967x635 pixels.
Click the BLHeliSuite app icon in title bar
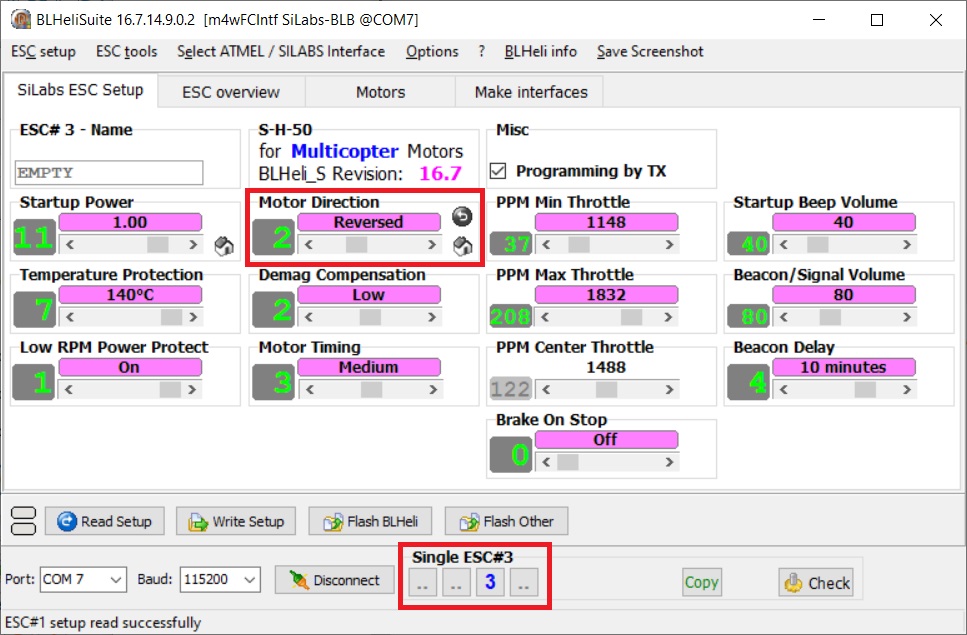[21, 19]
